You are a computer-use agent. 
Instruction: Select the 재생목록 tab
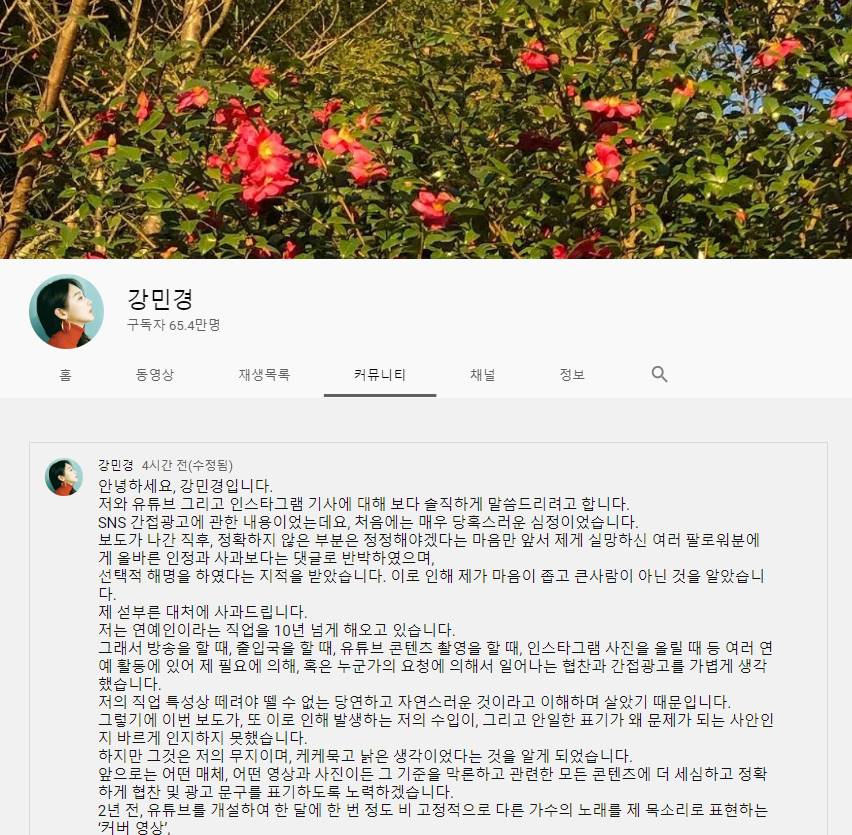point(264,374)
